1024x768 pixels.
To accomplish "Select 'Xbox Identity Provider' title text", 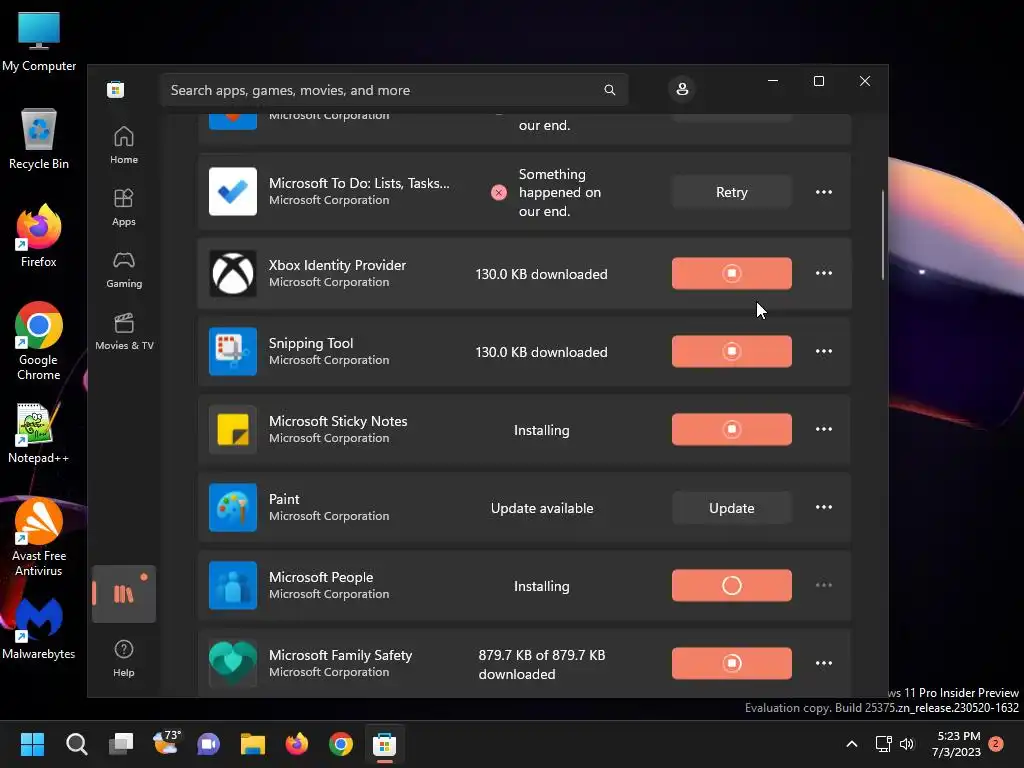I will click(x=337, y=265).
